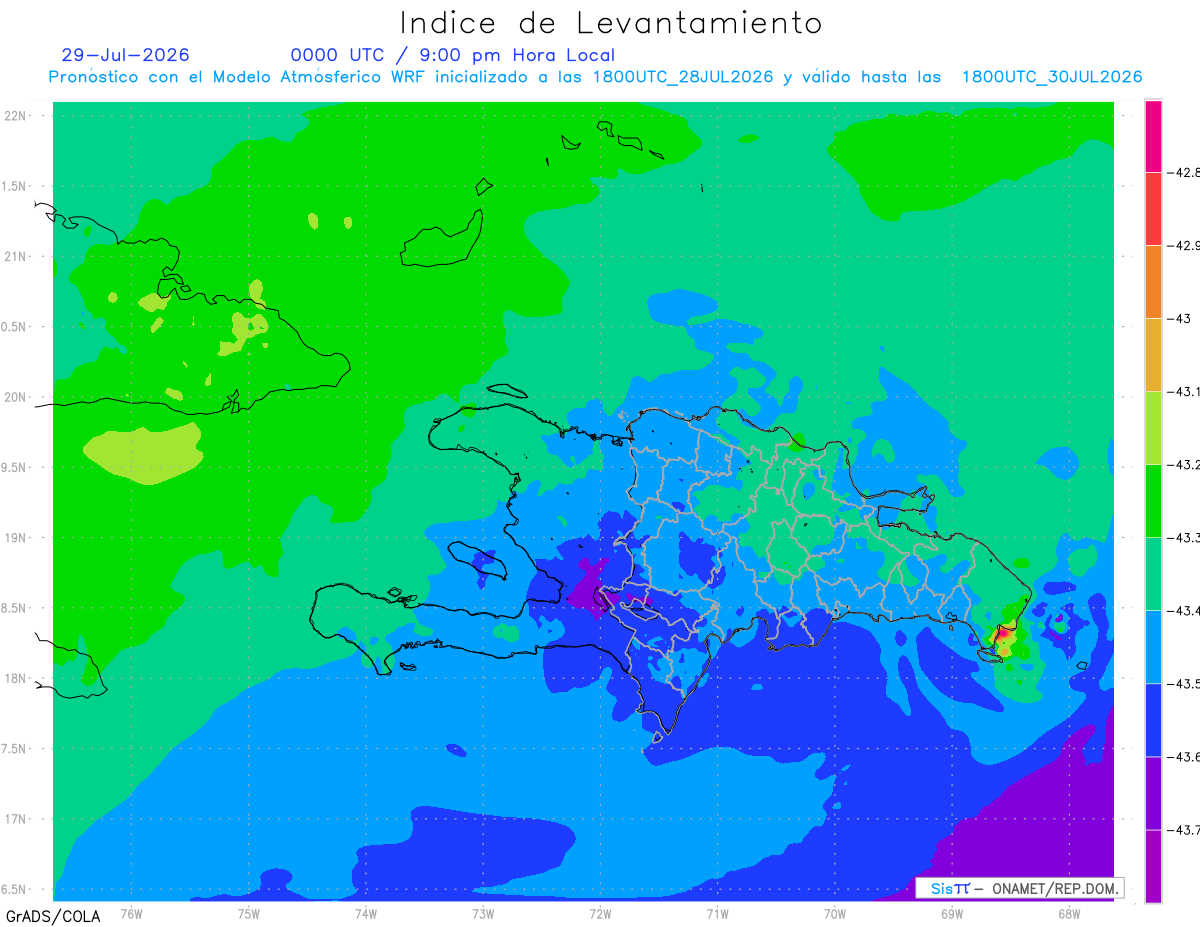Image resolution: width=1200 pixels, height=927 pixels.
Task: Click the longitude label '76W'
Action: [131, 913]
